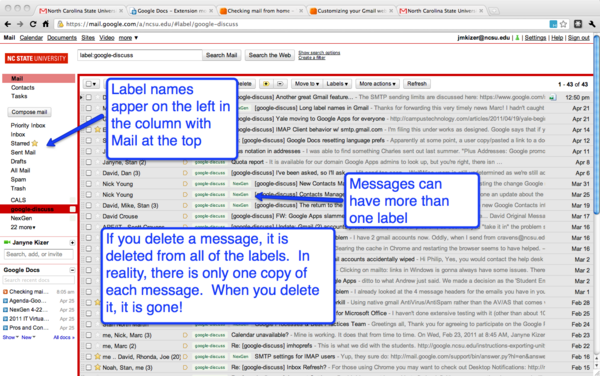The height and width of the screenshot is (376, 600).
Task: Click the mark-not-important button in mail toolbar
Action: (280, 84)
